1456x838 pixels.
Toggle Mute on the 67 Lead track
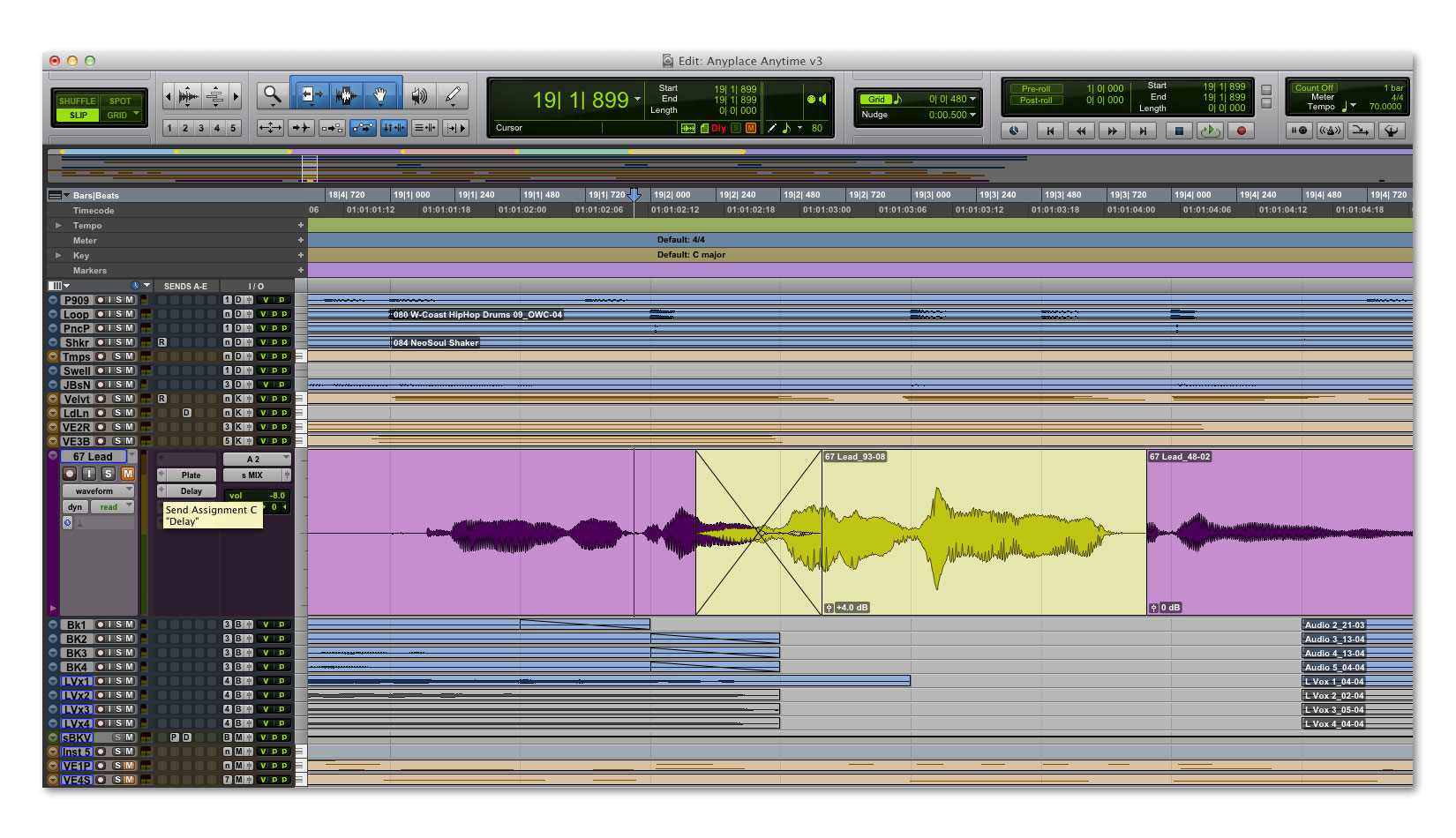click(x=128, y=474)
